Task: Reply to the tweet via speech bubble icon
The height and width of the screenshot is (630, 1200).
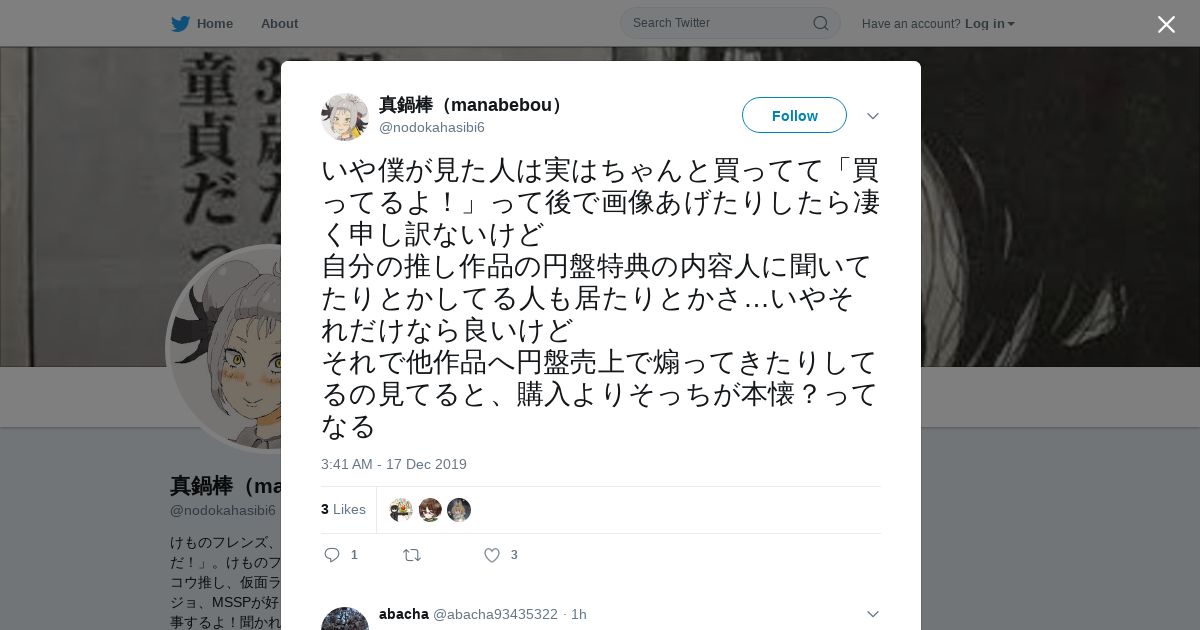Action: [x=333, y=555]
